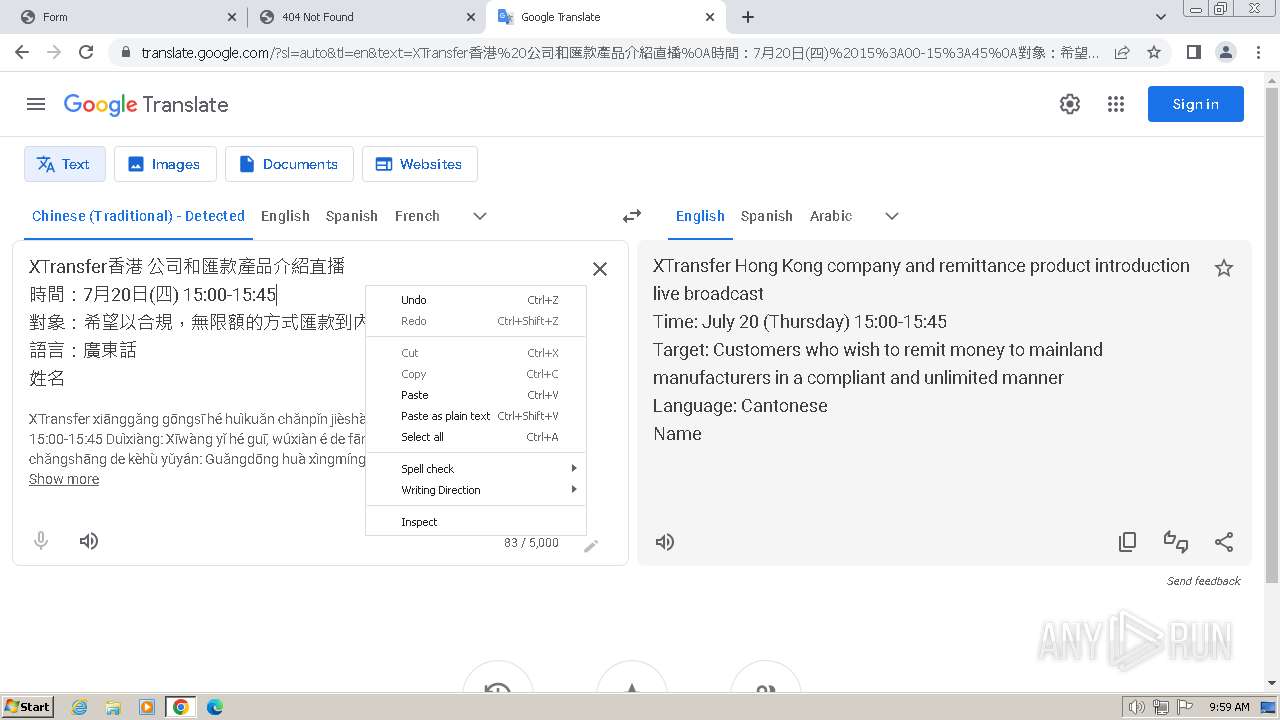Choose Undo in the context menu

476,300
